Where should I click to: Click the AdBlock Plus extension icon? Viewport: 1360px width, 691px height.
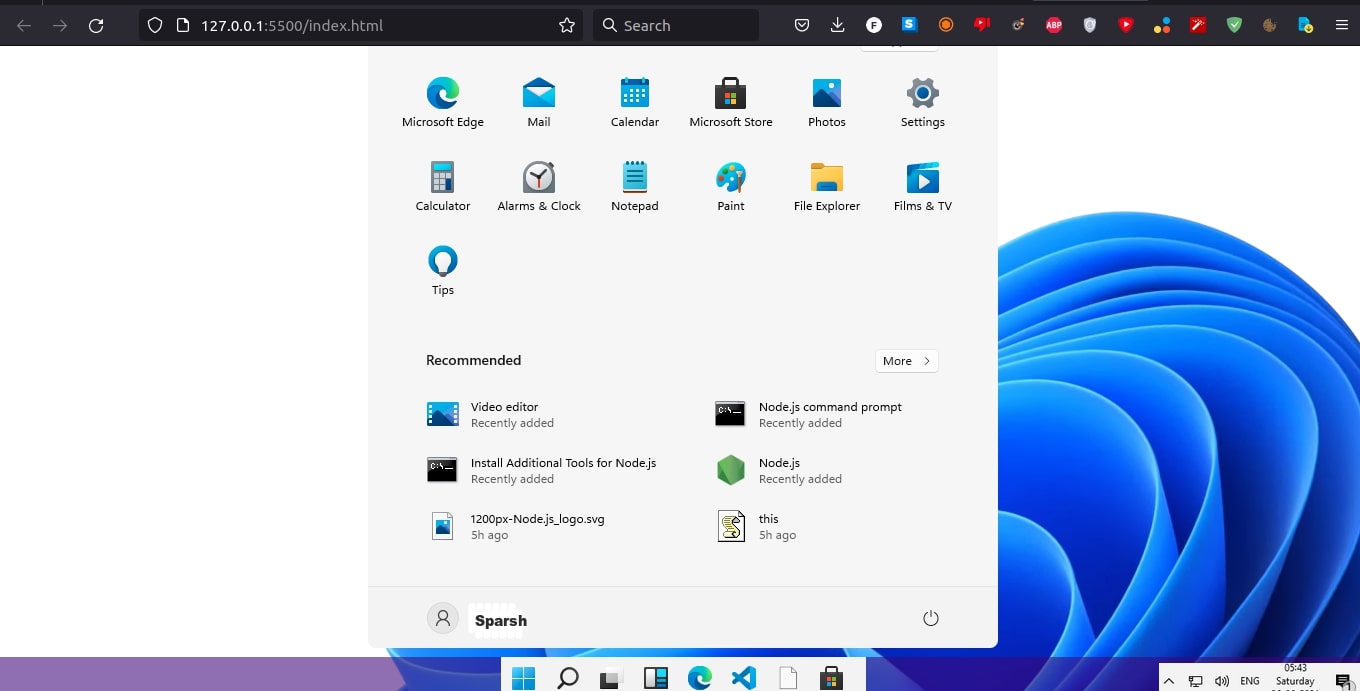(x=1054, y=25)
